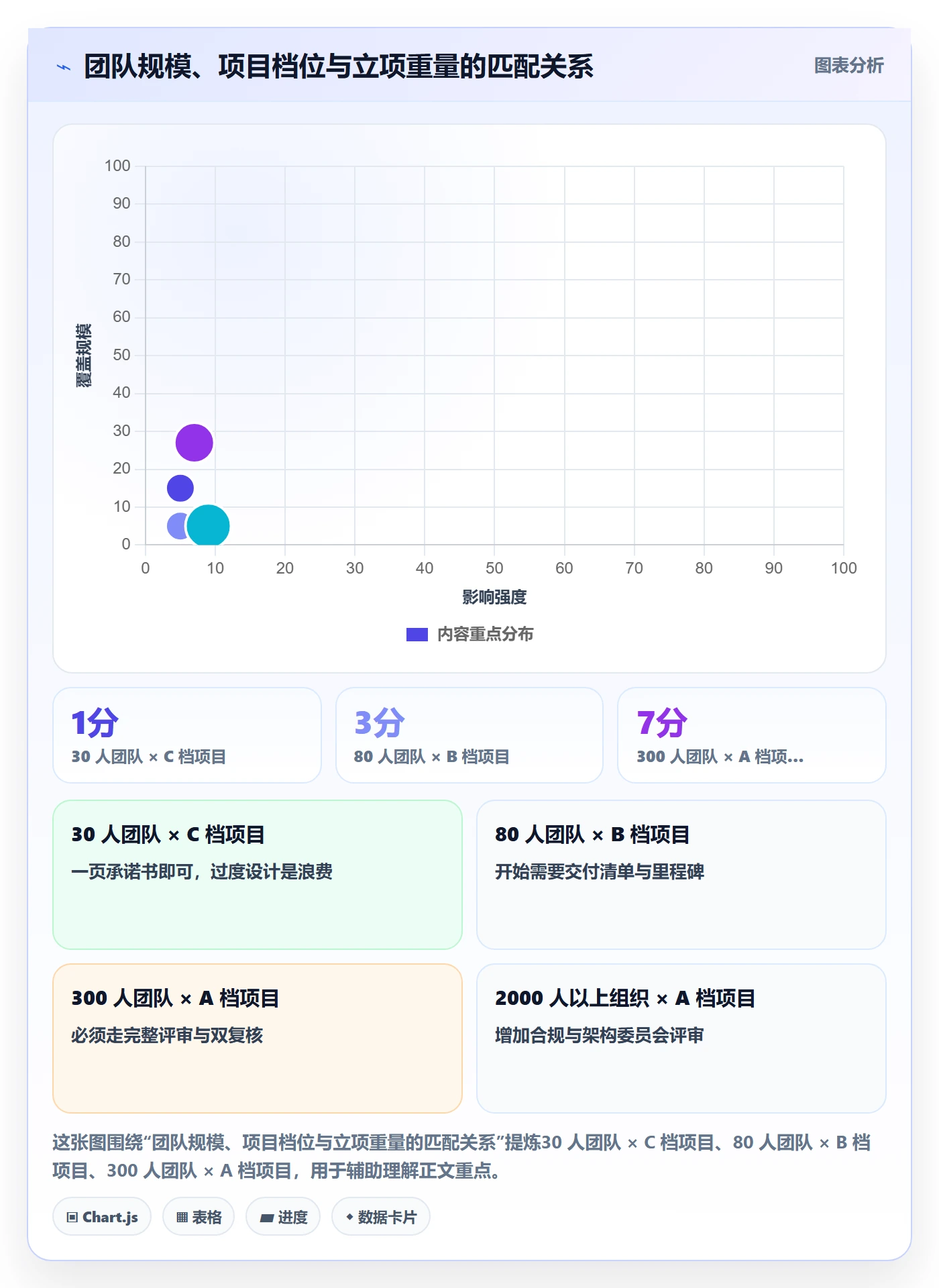
Task: Open the orange card 必须走完整评审与双复核
Action: click(x=258, y=1038)
